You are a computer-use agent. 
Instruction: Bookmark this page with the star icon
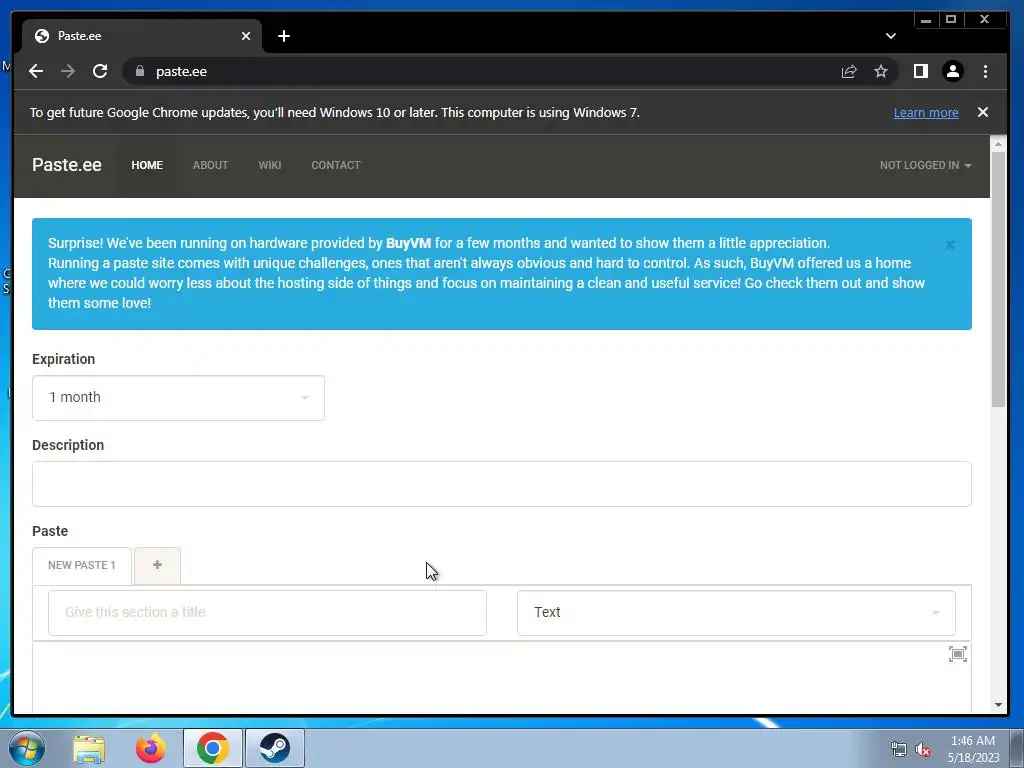[x=881, y=71]
